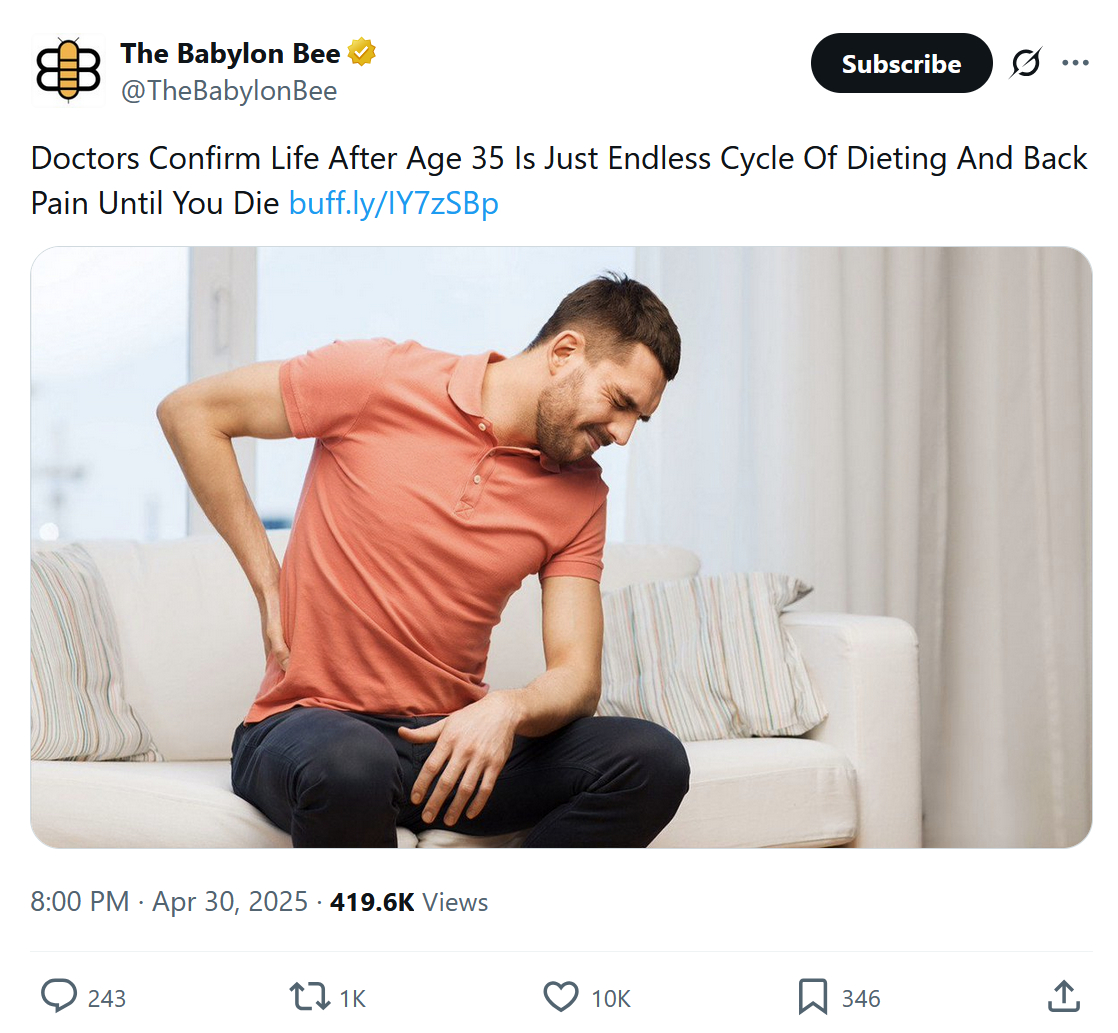Open the three-dot more options menu

(x=1075, y=63)
